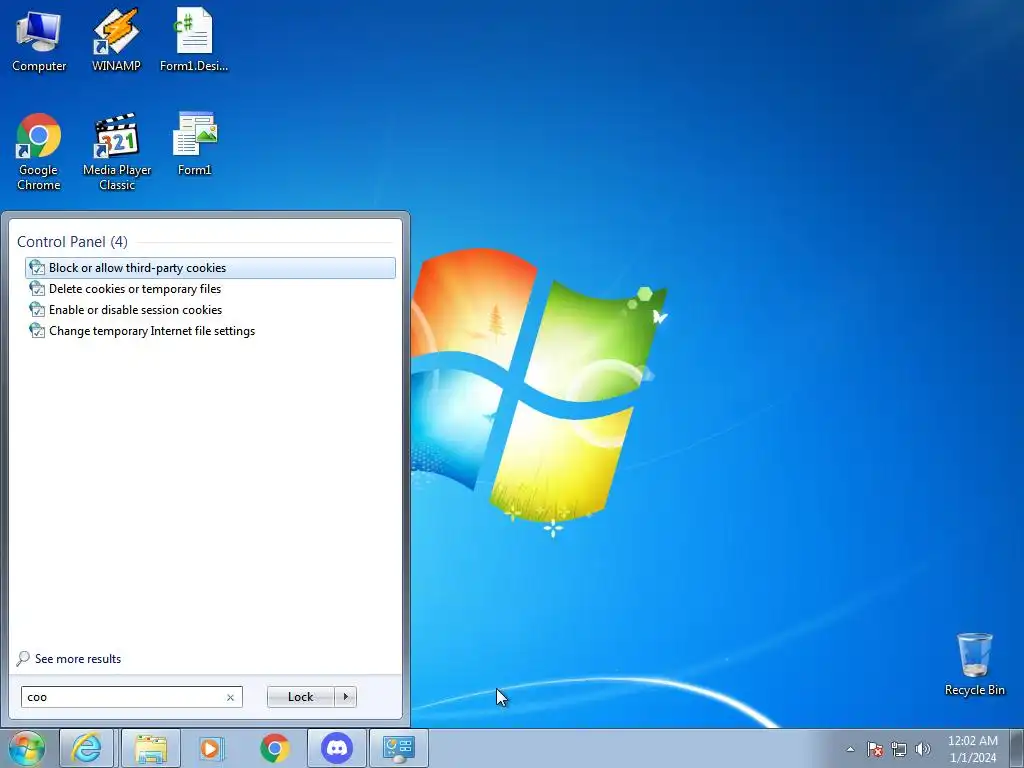Click the Control Panel (4) results header
This screenshot has height=768, width=1024.
point(72,242)
